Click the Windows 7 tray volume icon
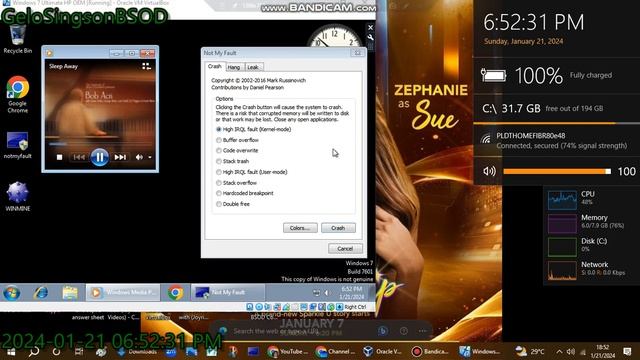The image size is (640, 360). click(x=327, y=293)
